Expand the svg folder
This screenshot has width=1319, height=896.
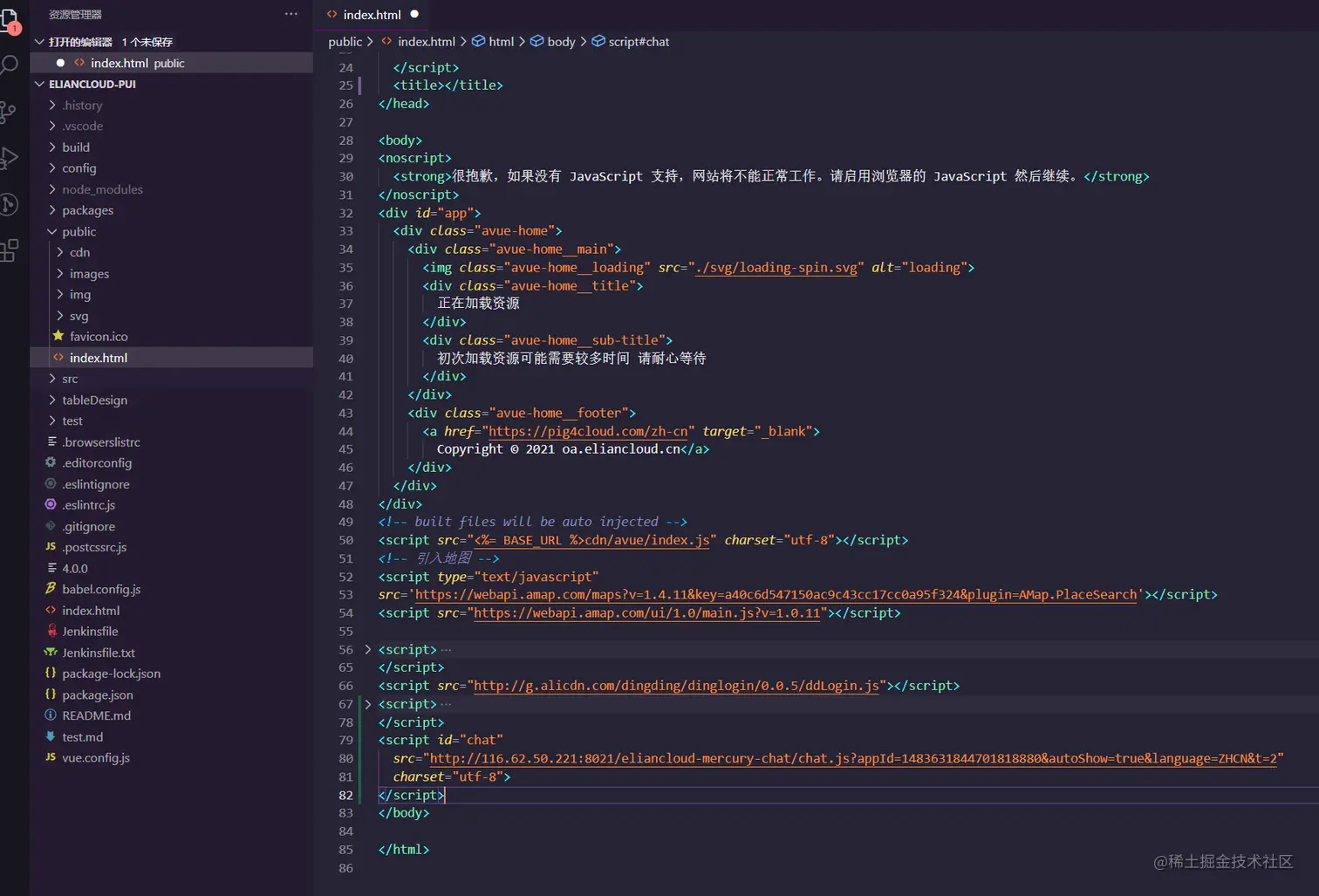pyautogui.click(x=79, y=316)
